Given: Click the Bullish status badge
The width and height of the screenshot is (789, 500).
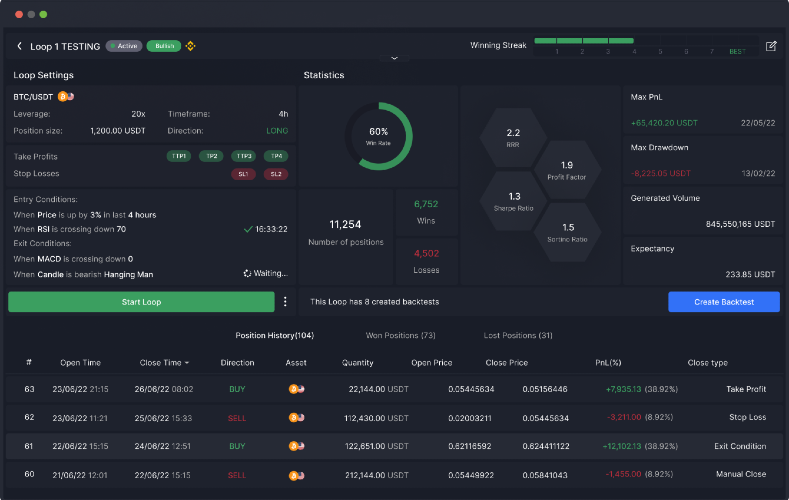Looking at the screenshot, I should 164,46.
